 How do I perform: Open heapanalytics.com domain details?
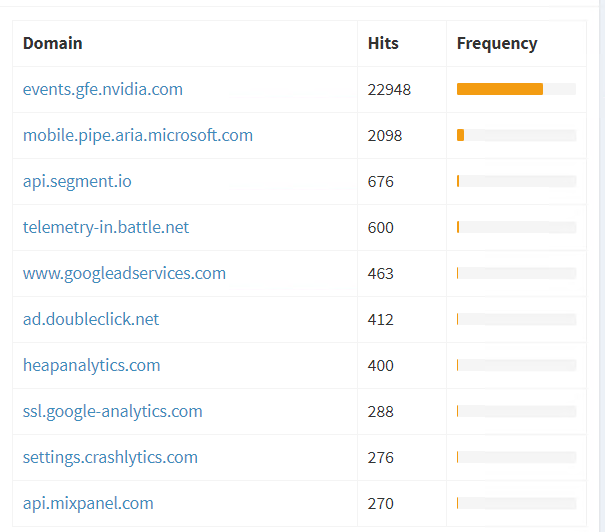[91, 365]
